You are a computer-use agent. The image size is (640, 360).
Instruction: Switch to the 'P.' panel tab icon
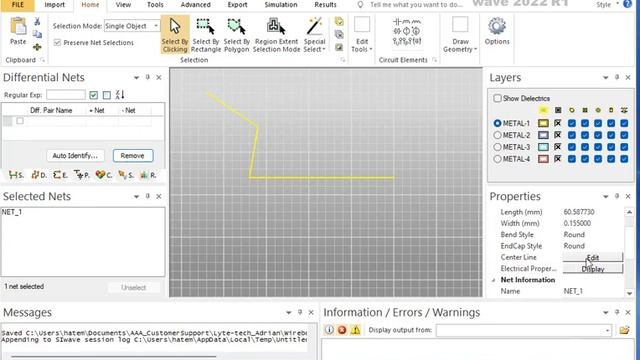[x=82, y=175]
